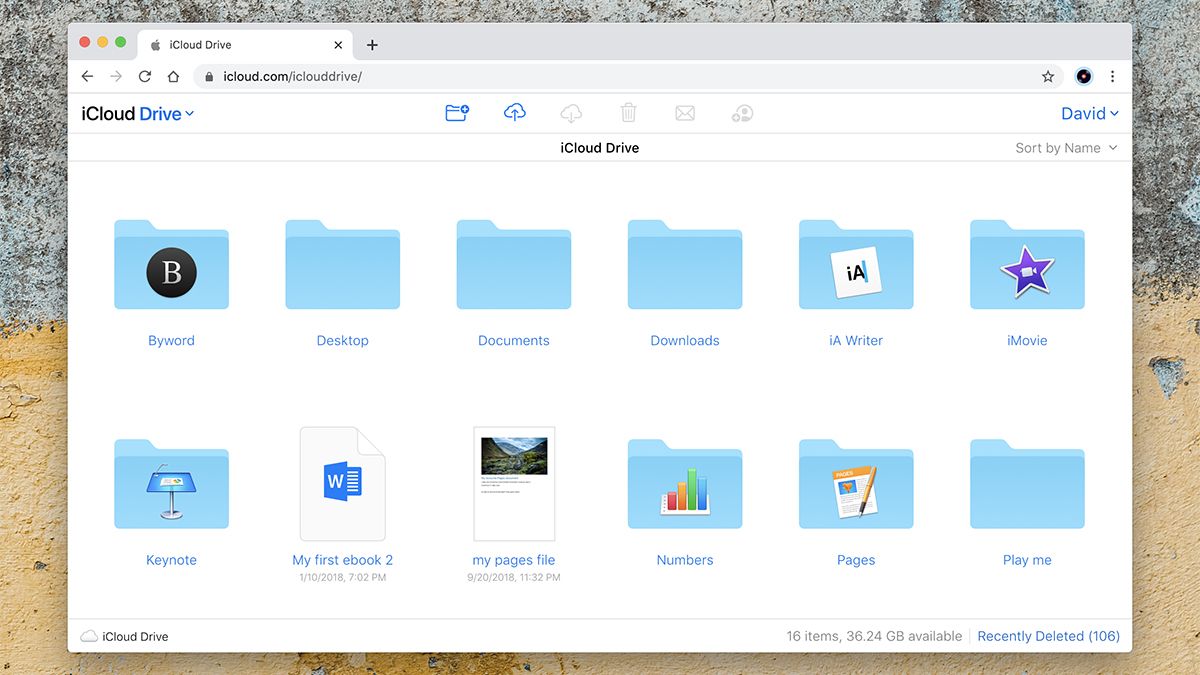Expand the David account menu

point(1089,113)
